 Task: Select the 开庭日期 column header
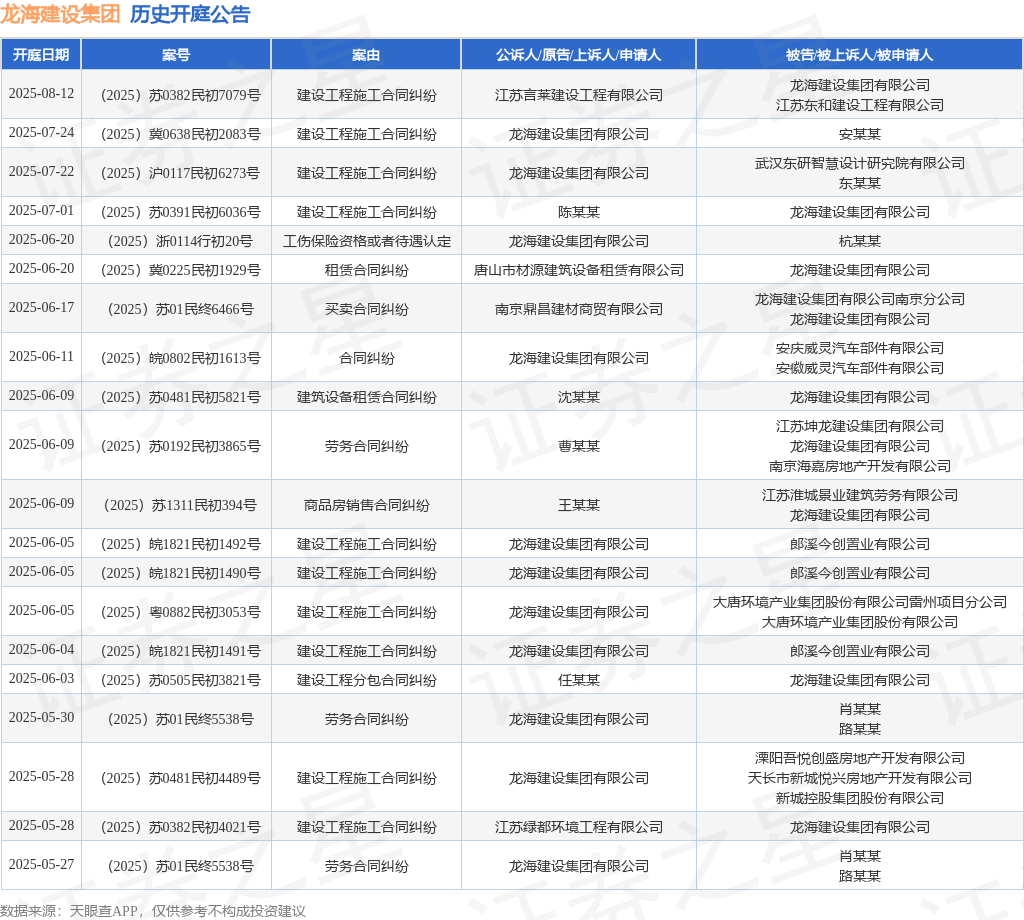tap(41, 55)
